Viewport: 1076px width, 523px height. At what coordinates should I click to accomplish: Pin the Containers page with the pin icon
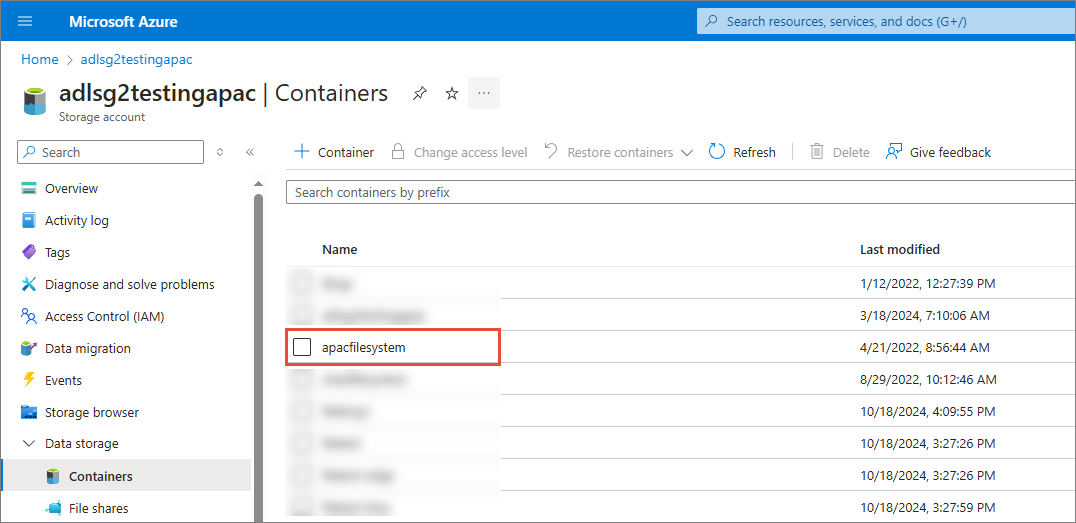(x=420, y=93)
